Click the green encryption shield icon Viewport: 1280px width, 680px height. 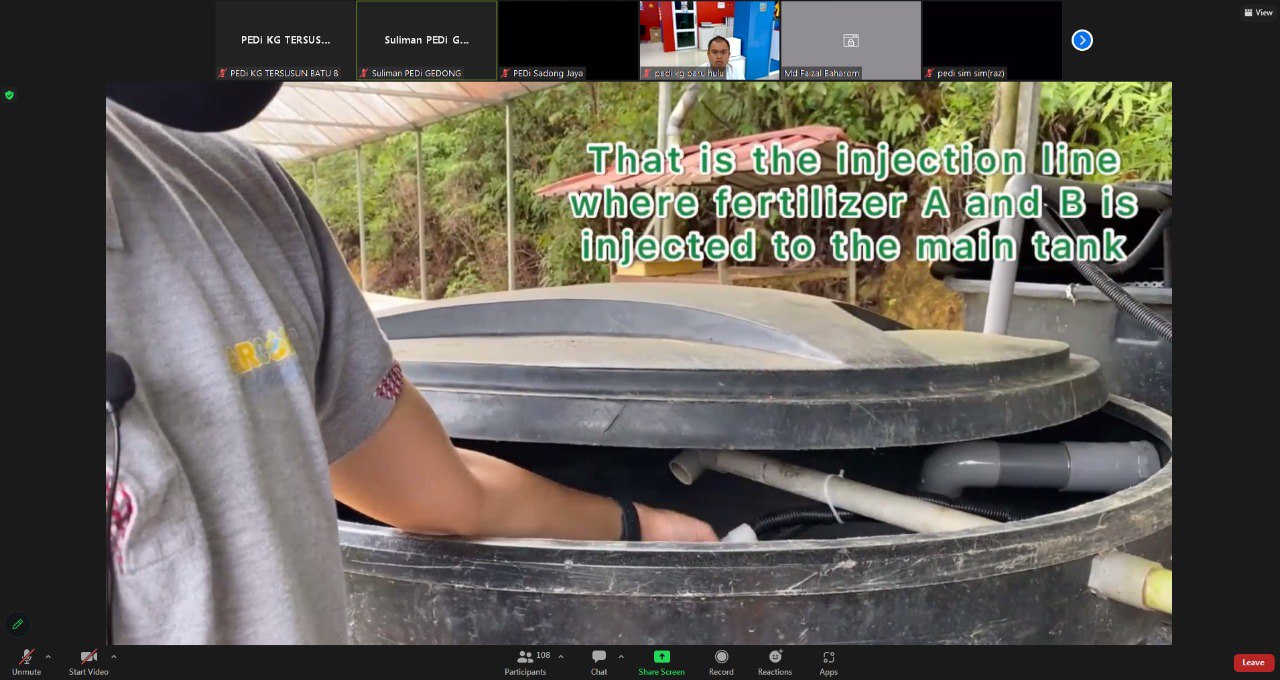click(10, 95)
